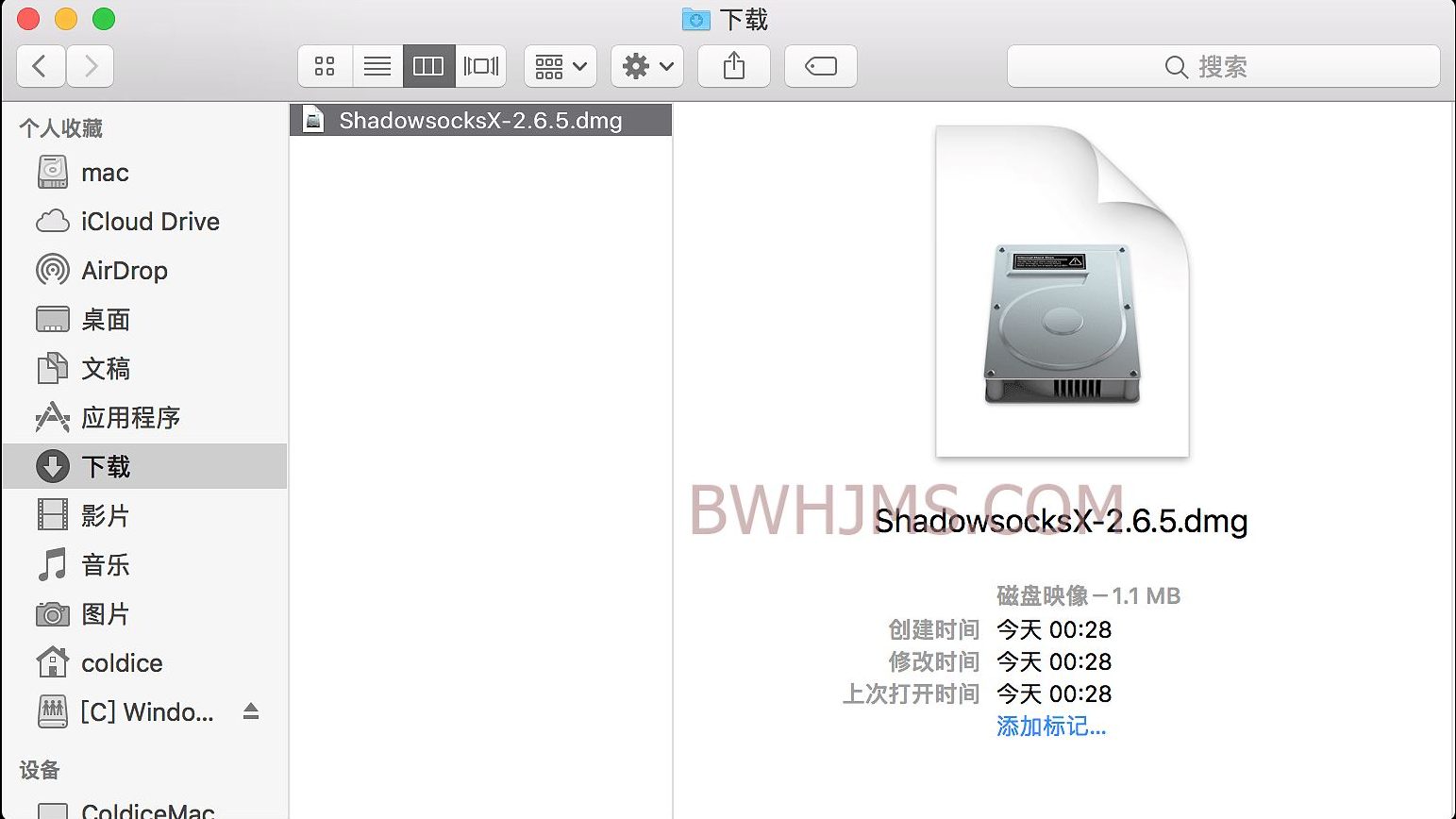The image size is (1456, 819).
Task: Open 音乐 music in sidebar
Action: pyautogui.click(x=145, y=565)
